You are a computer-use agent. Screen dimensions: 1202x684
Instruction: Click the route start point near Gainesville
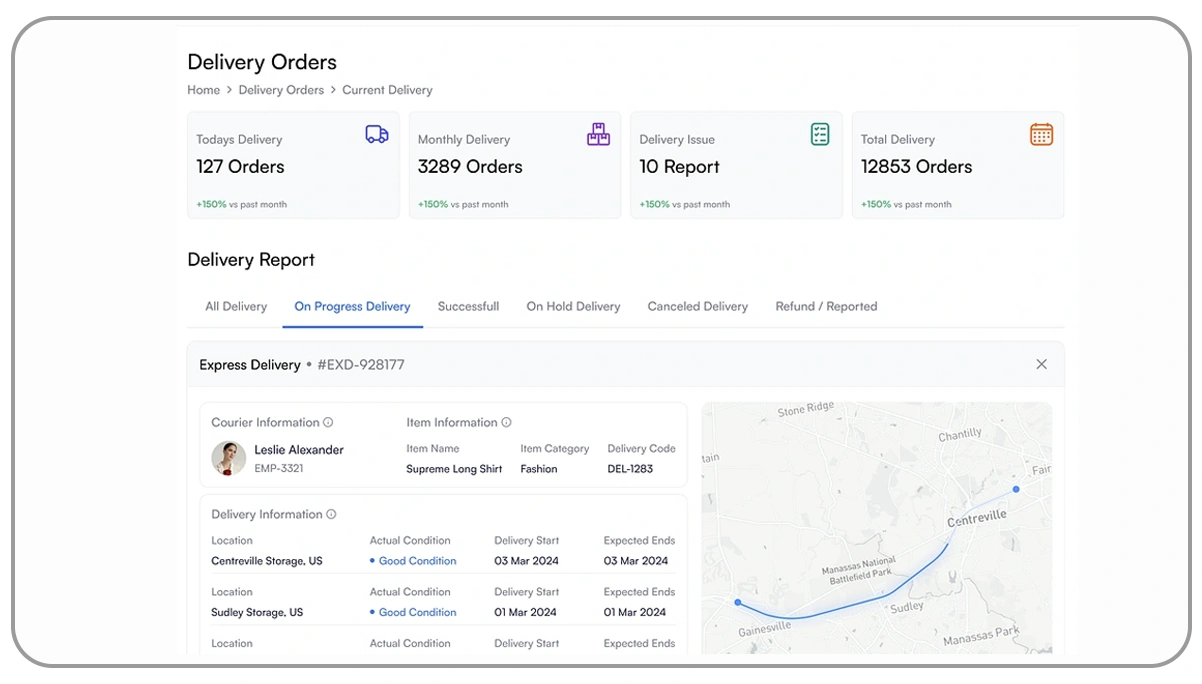737,602
